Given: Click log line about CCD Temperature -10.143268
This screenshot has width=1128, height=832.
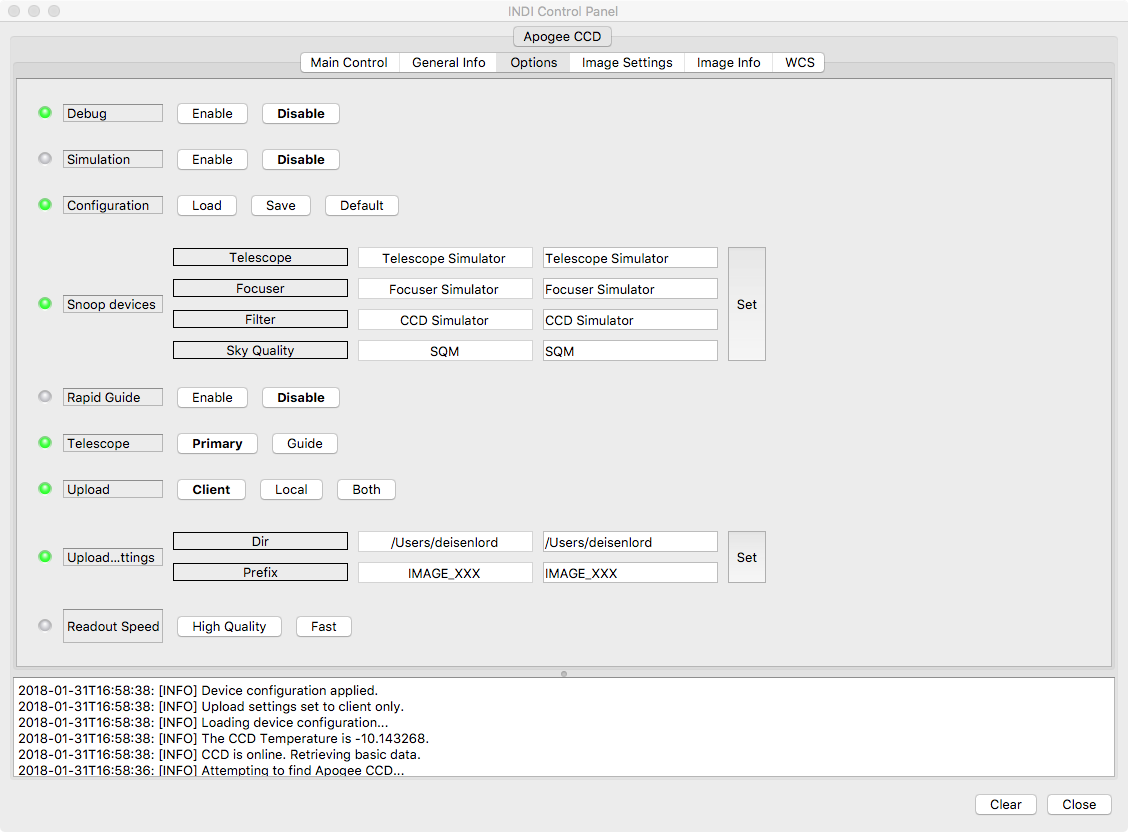Looking at the screenshot, I should click(224, 738).
